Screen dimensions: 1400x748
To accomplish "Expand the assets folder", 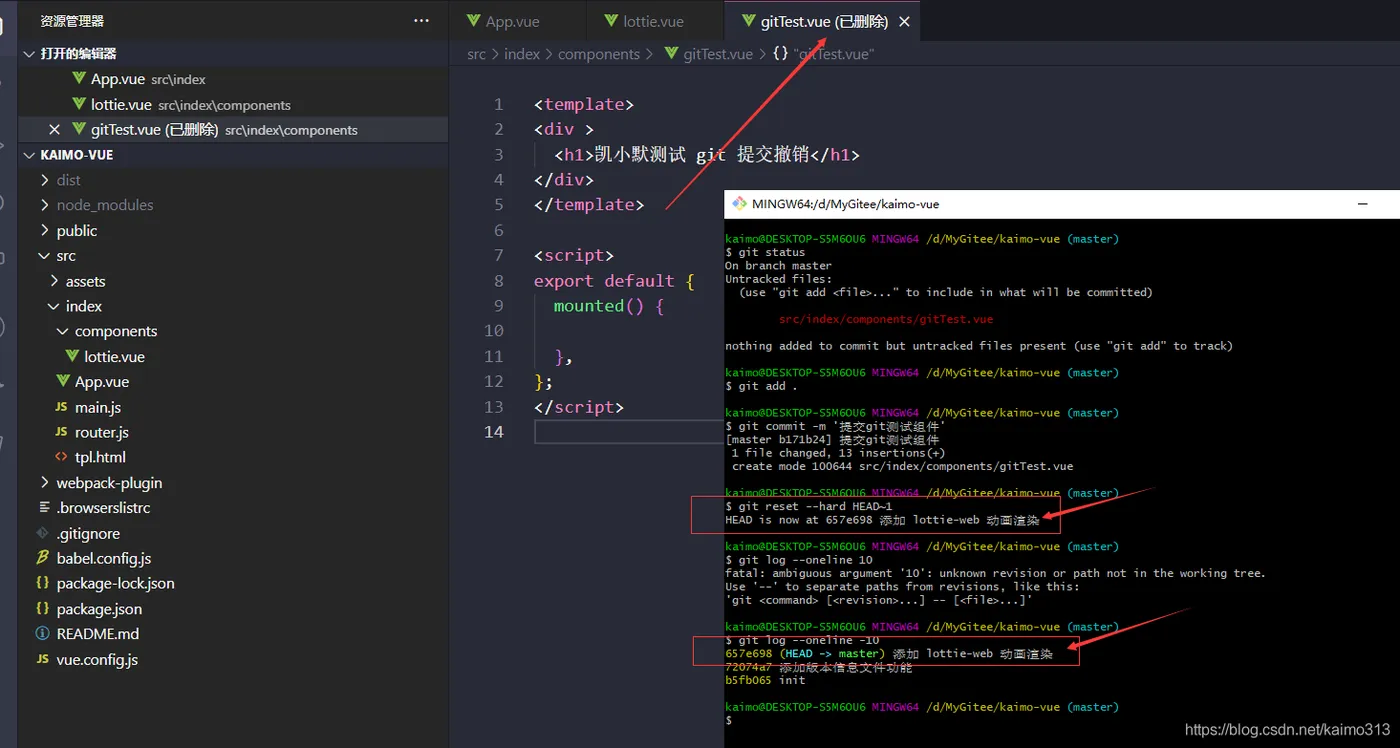I will pyautogui.click(x=54, y=282).
